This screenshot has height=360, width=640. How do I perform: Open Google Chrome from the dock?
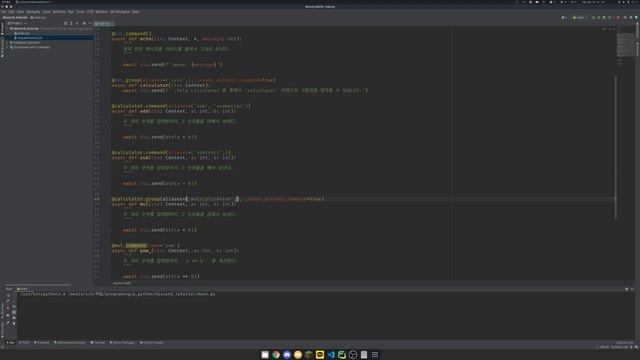[276, 355]
